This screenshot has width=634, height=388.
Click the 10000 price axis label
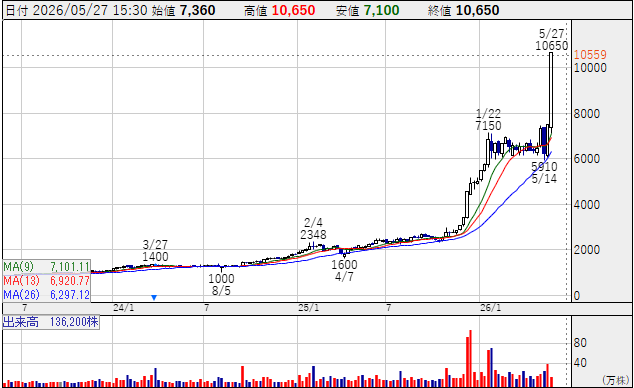pos(590,67)
